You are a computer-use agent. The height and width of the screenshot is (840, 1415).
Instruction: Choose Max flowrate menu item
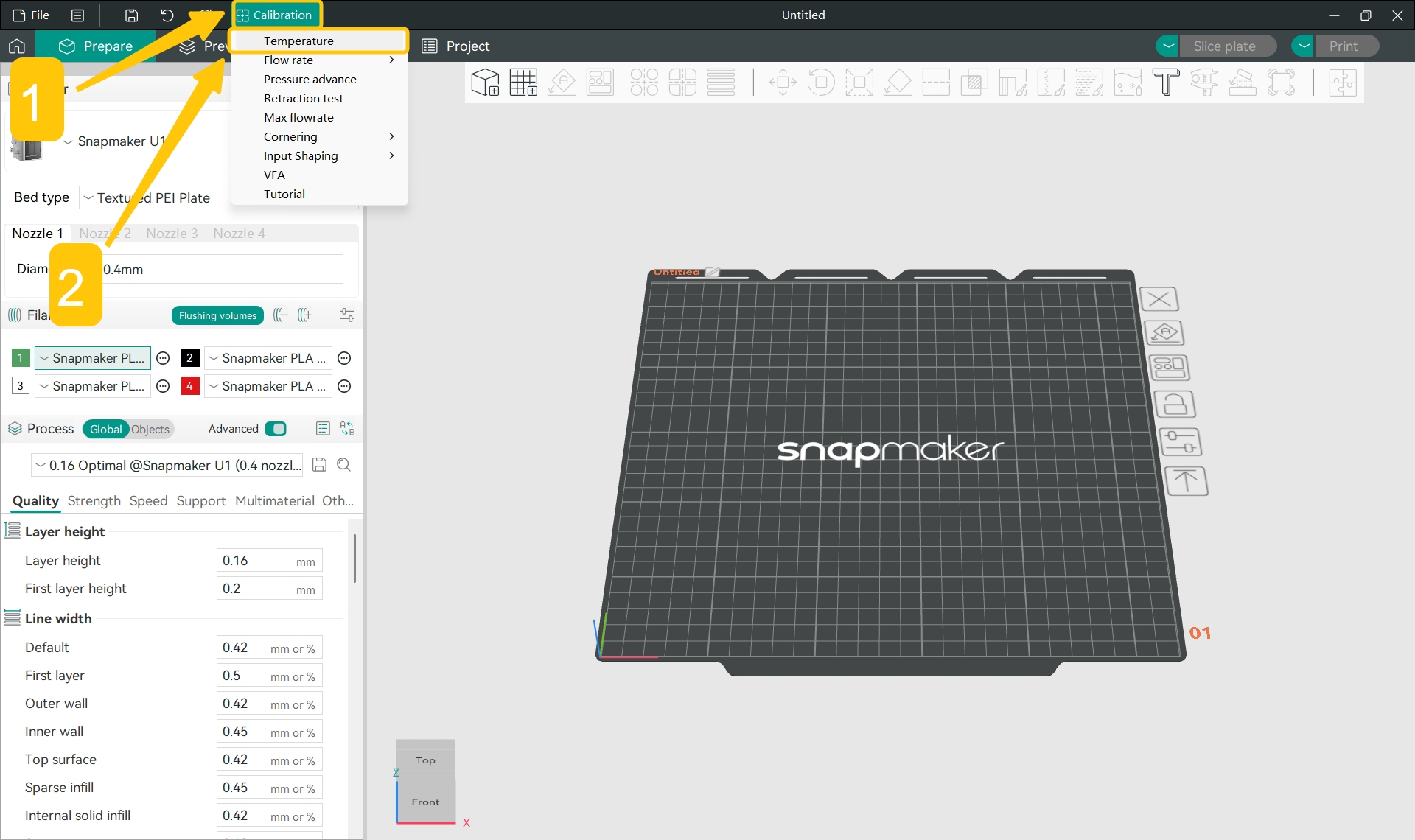tap(319, 118)
